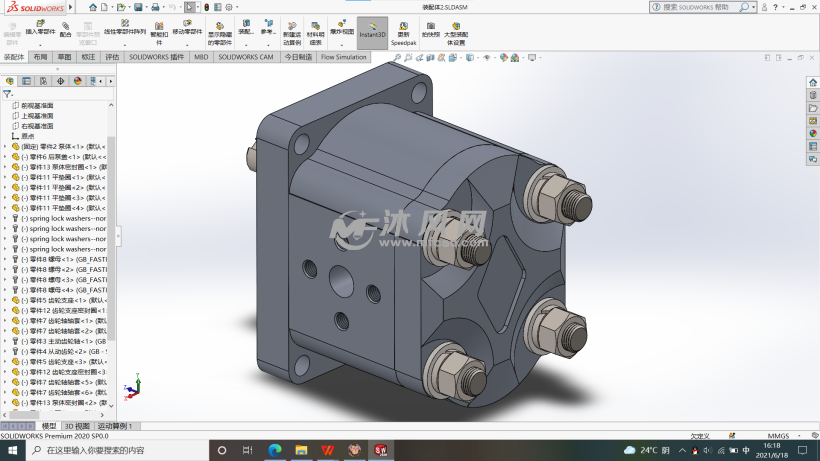Click the 运动算例 1 bottom tab
Screen dimensions: 820x461
pyautogui.click(x=114, y=426)
